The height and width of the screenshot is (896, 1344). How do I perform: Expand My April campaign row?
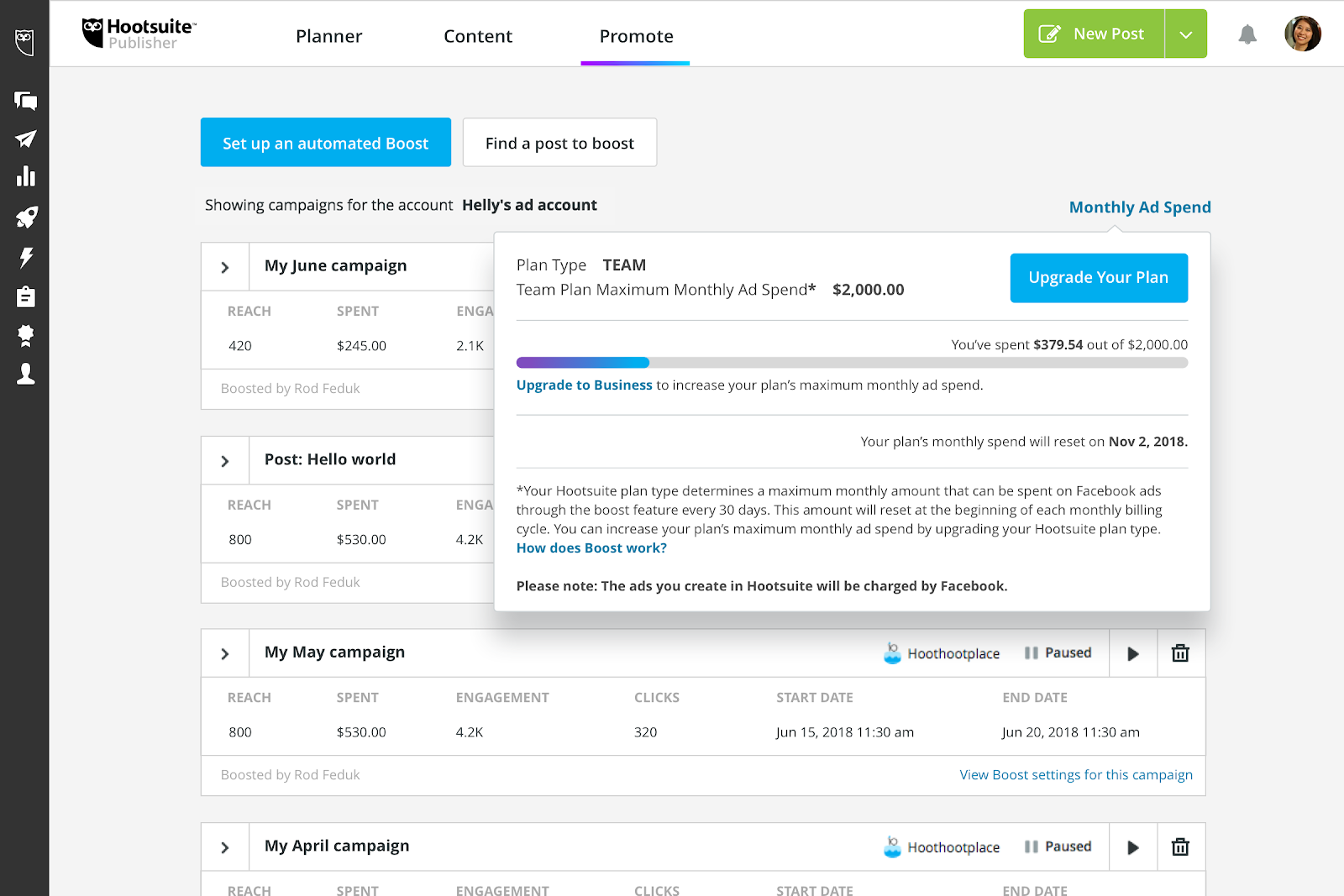pos(225,847)
